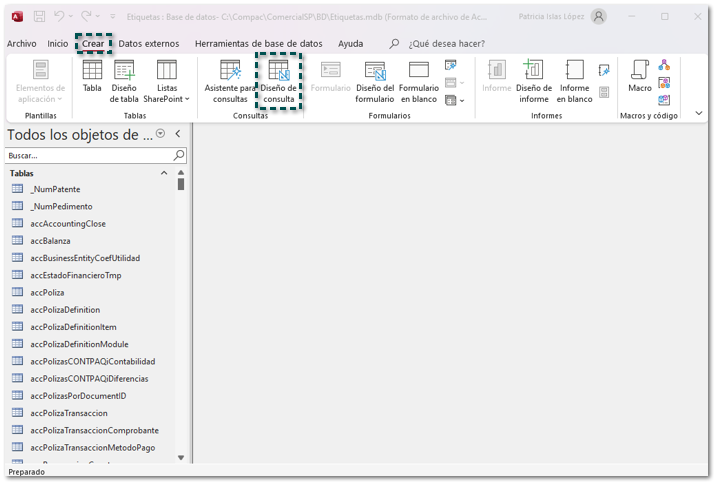Collapse the ribbon with the chevron
The image size is (717, 485).
[699, 114]
